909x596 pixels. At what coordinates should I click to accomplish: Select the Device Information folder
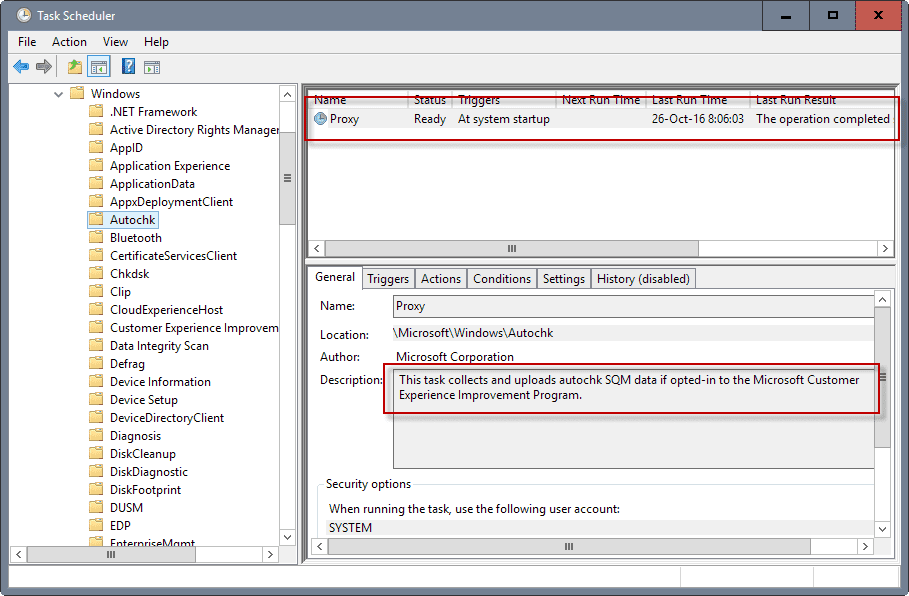(161, 381)
